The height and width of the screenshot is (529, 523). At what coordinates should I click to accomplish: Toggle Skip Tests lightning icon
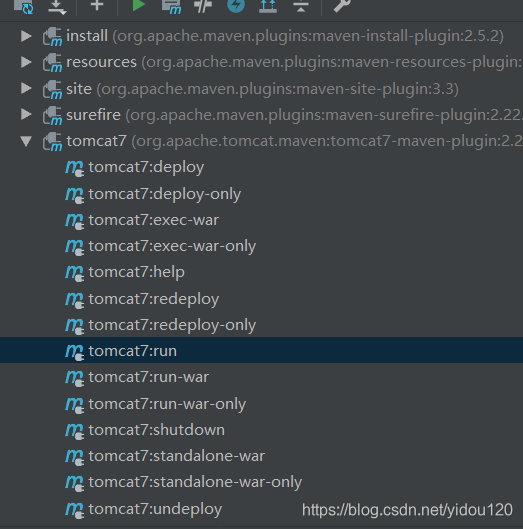click(236, 5)
